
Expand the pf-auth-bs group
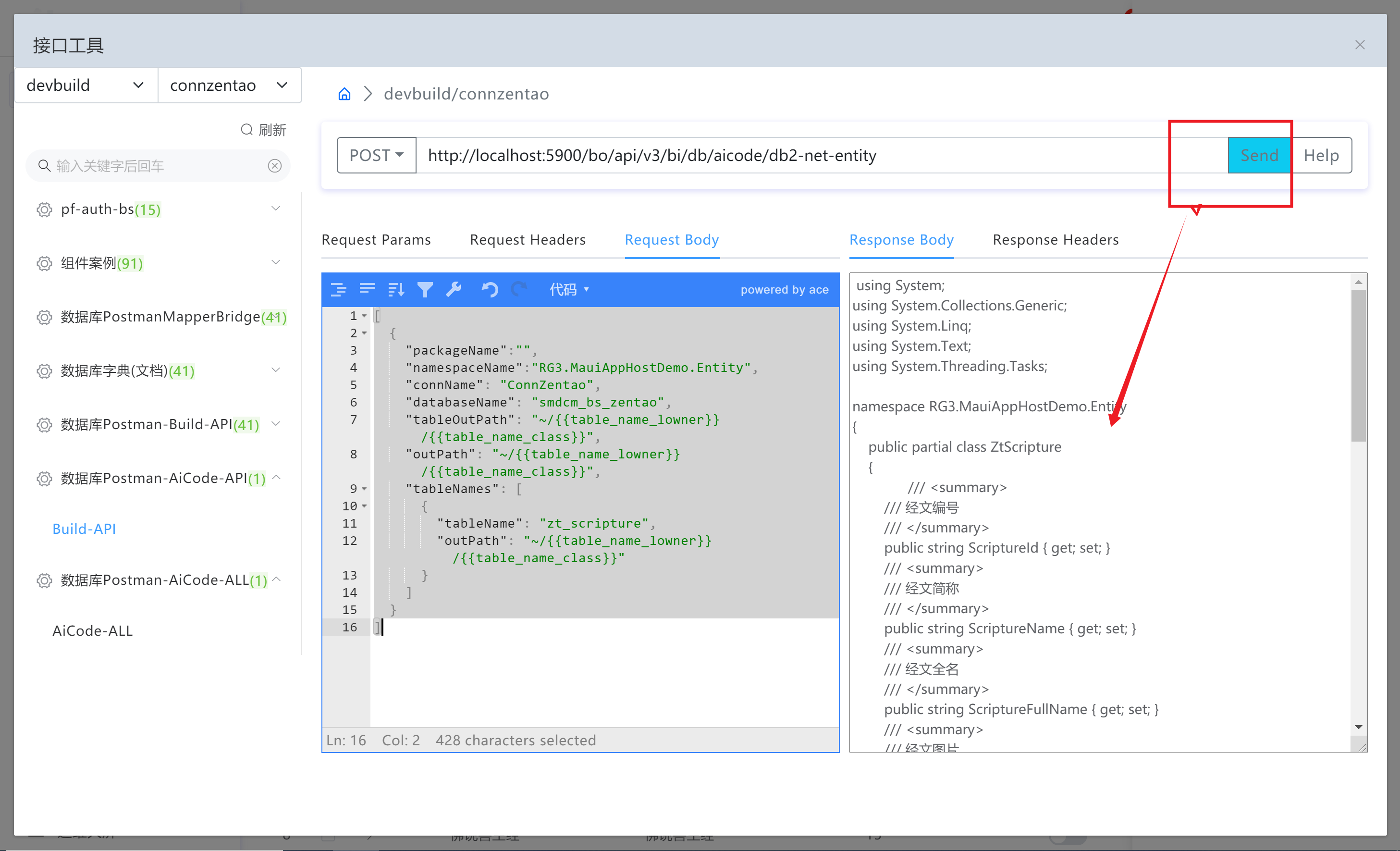pyautogui.click(x=276, y=209)
